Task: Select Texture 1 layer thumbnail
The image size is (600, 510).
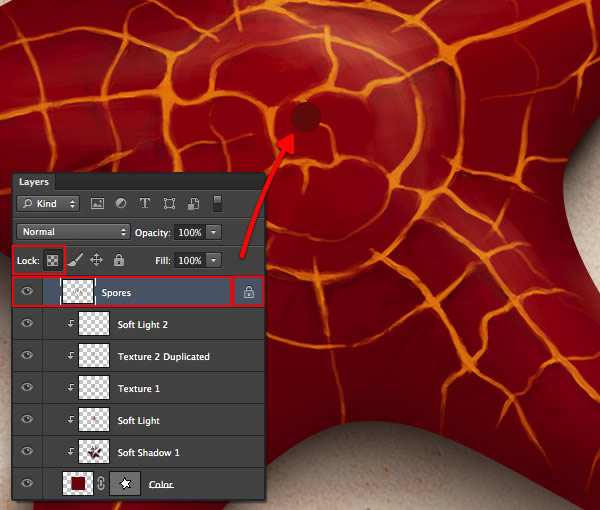Action: pos(94,388)
